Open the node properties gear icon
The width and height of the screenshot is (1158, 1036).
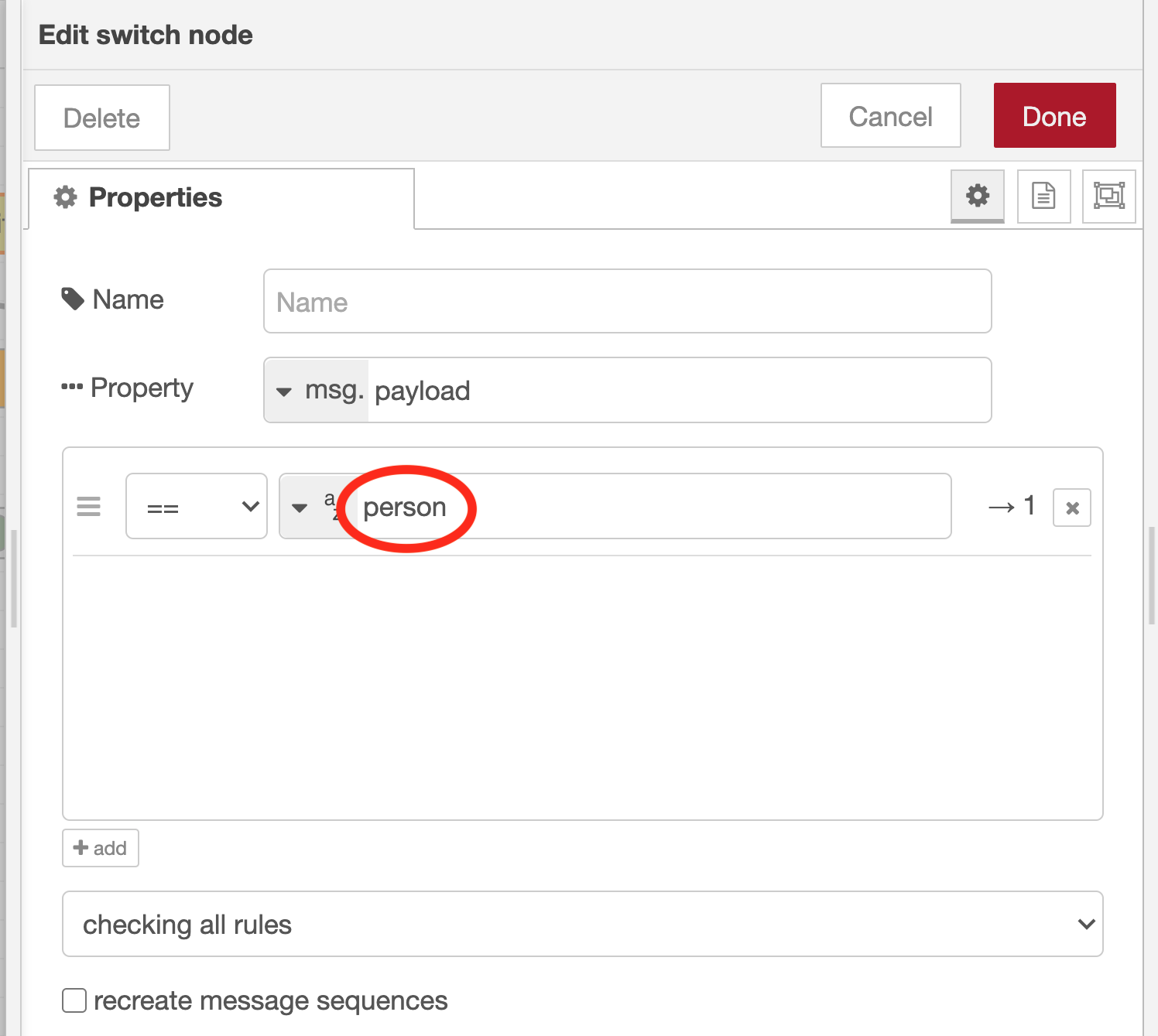tap(978, 196)
